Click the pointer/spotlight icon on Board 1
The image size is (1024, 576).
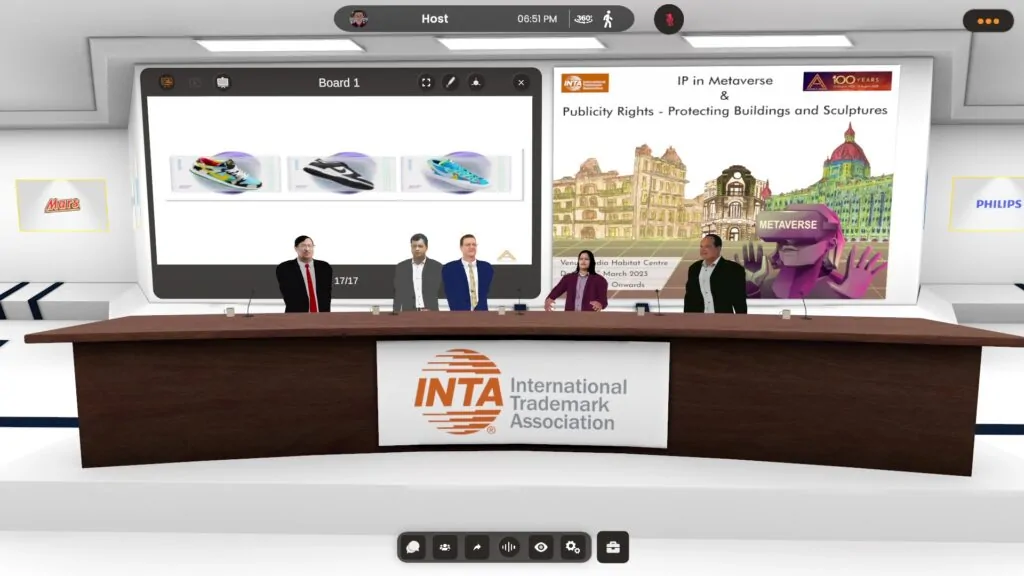click(x=476, y=82)
